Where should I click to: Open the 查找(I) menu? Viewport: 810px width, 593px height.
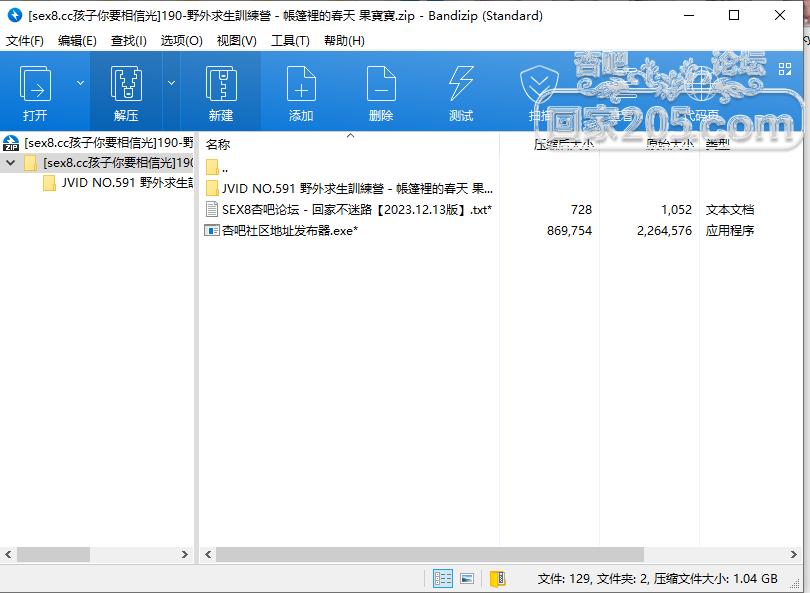[x=129, y=40]
